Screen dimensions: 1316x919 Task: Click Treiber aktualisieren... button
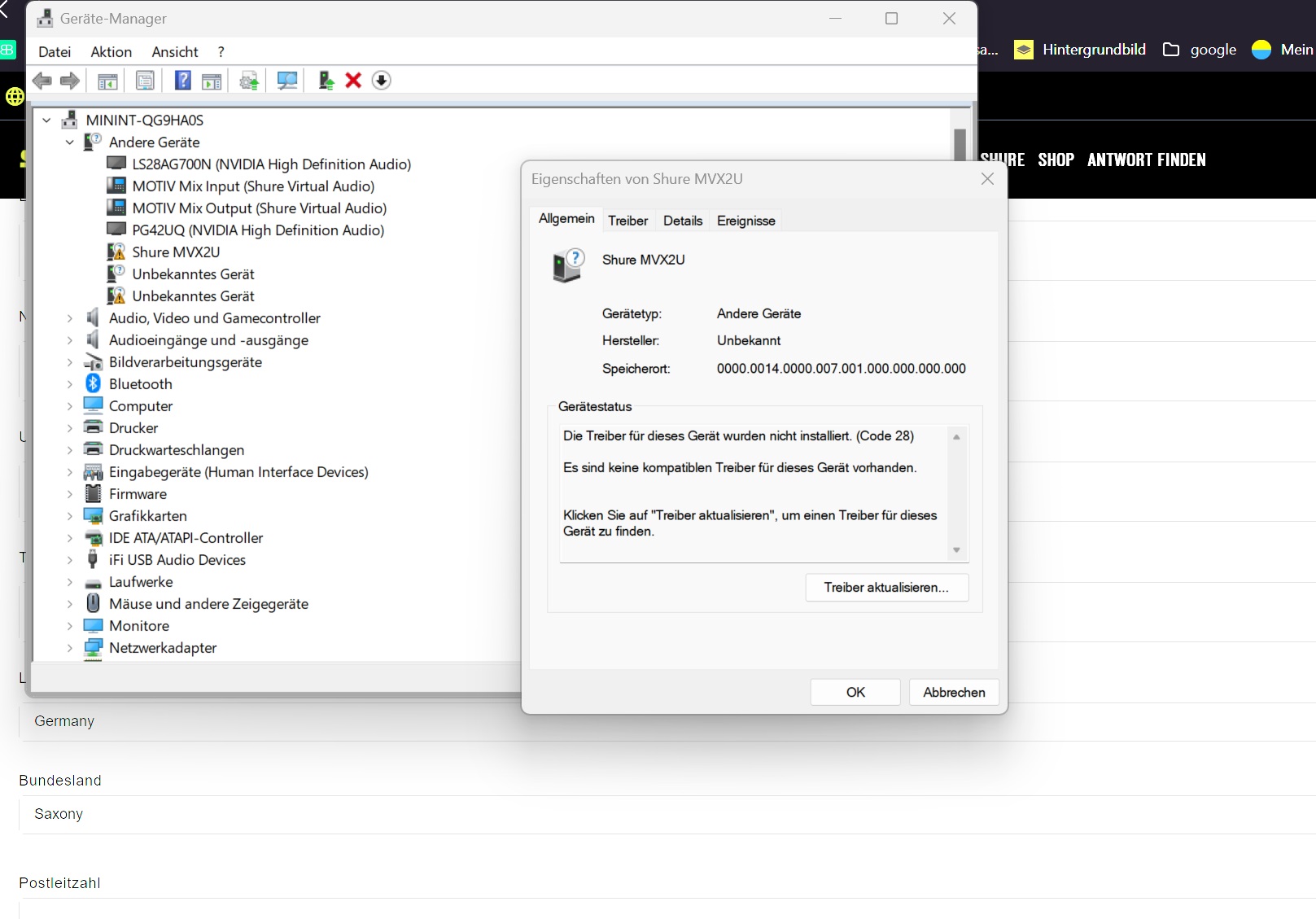tap(887, 588)
